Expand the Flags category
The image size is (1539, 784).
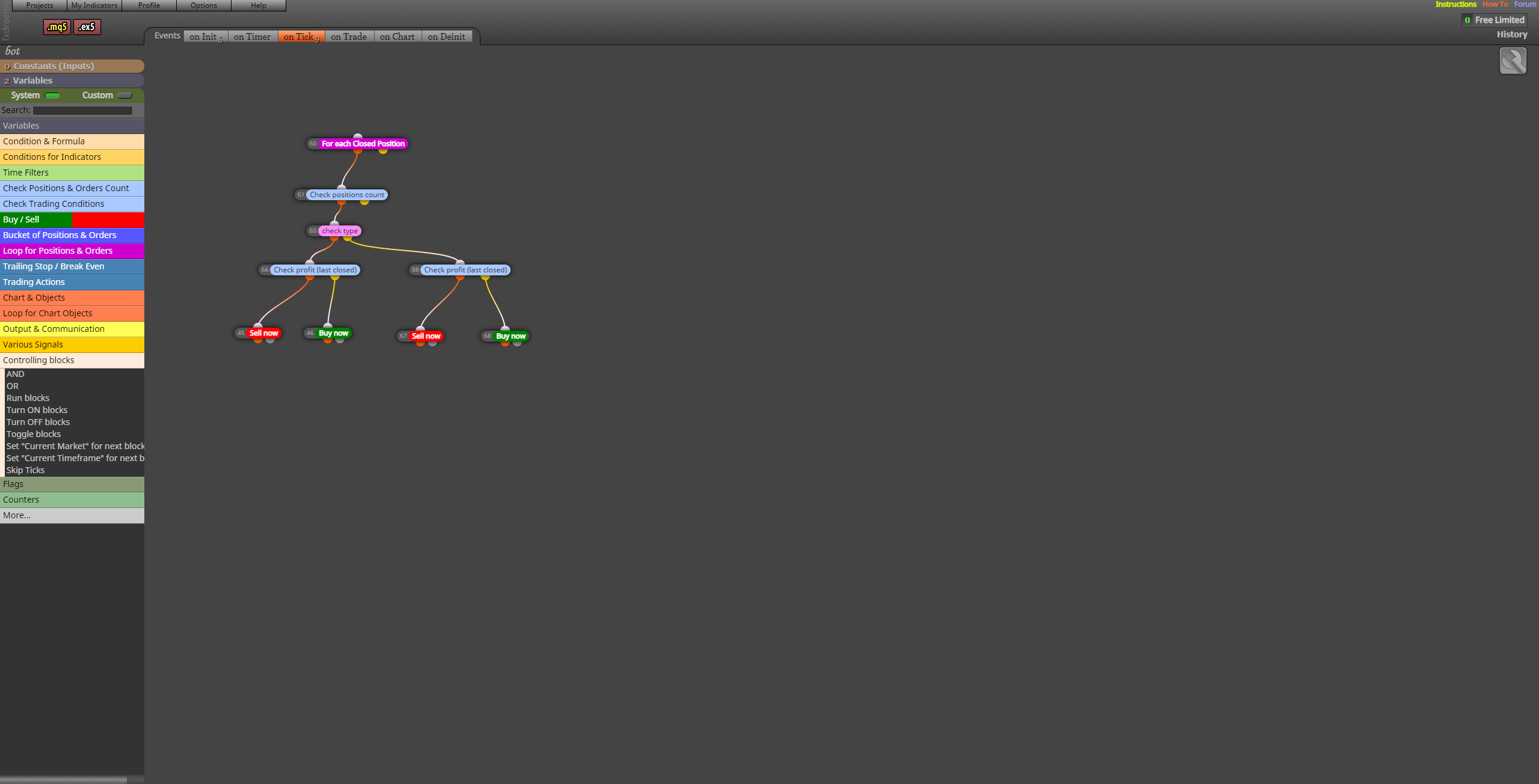72,484
